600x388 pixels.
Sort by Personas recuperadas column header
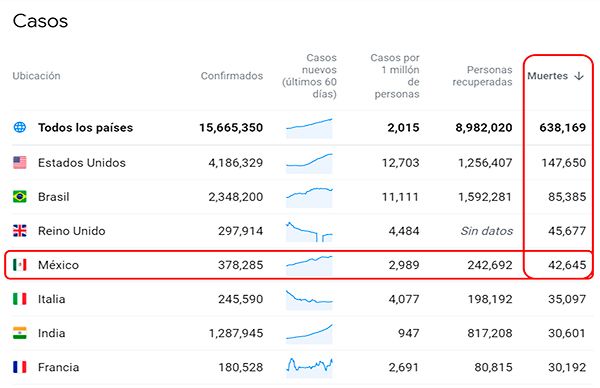tap(482, 76)
